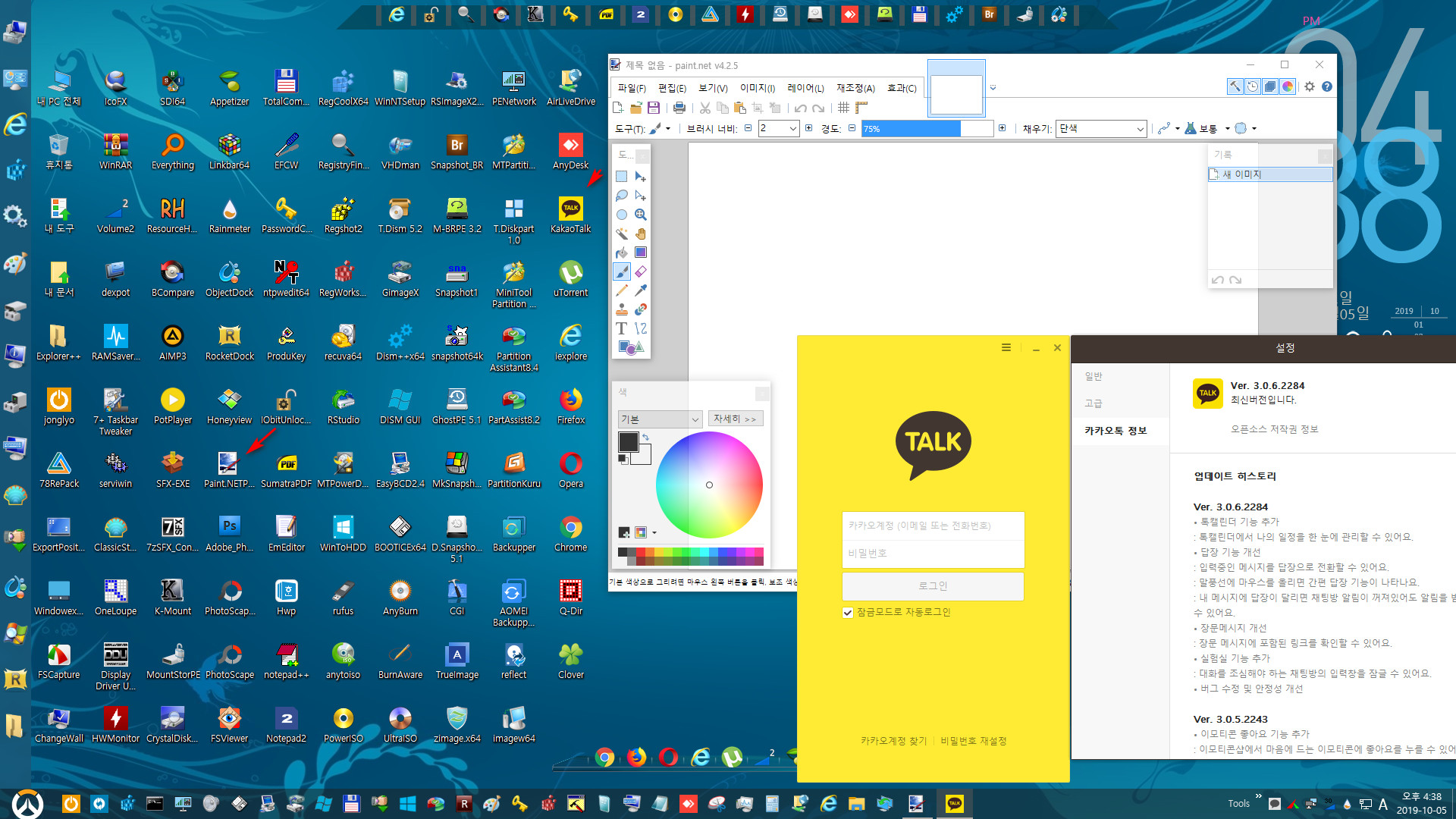Select the Rectangle Select tool in paint.net
Screen dimensions: 1456x819
click(622, 177)
